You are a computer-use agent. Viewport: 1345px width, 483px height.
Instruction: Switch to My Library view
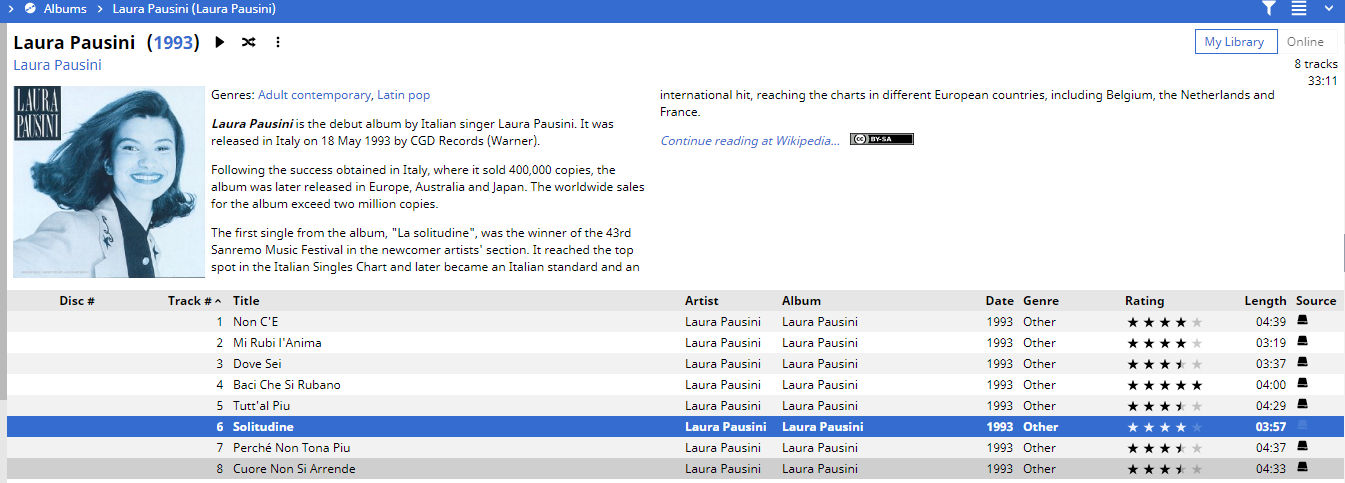click(1235, 42)
